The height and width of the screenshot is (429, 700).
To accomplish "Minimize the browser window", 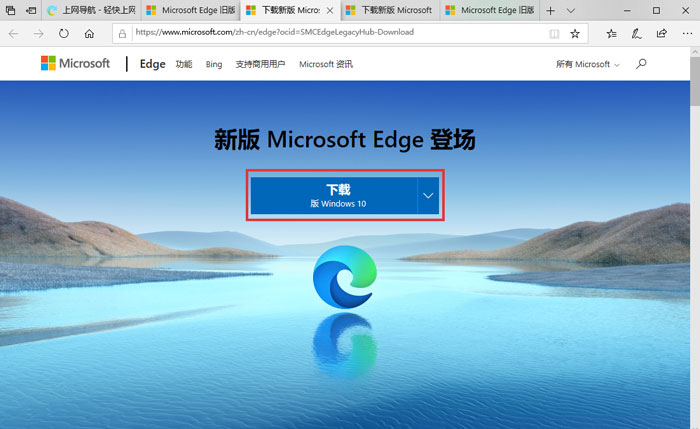I will [627, 10].
